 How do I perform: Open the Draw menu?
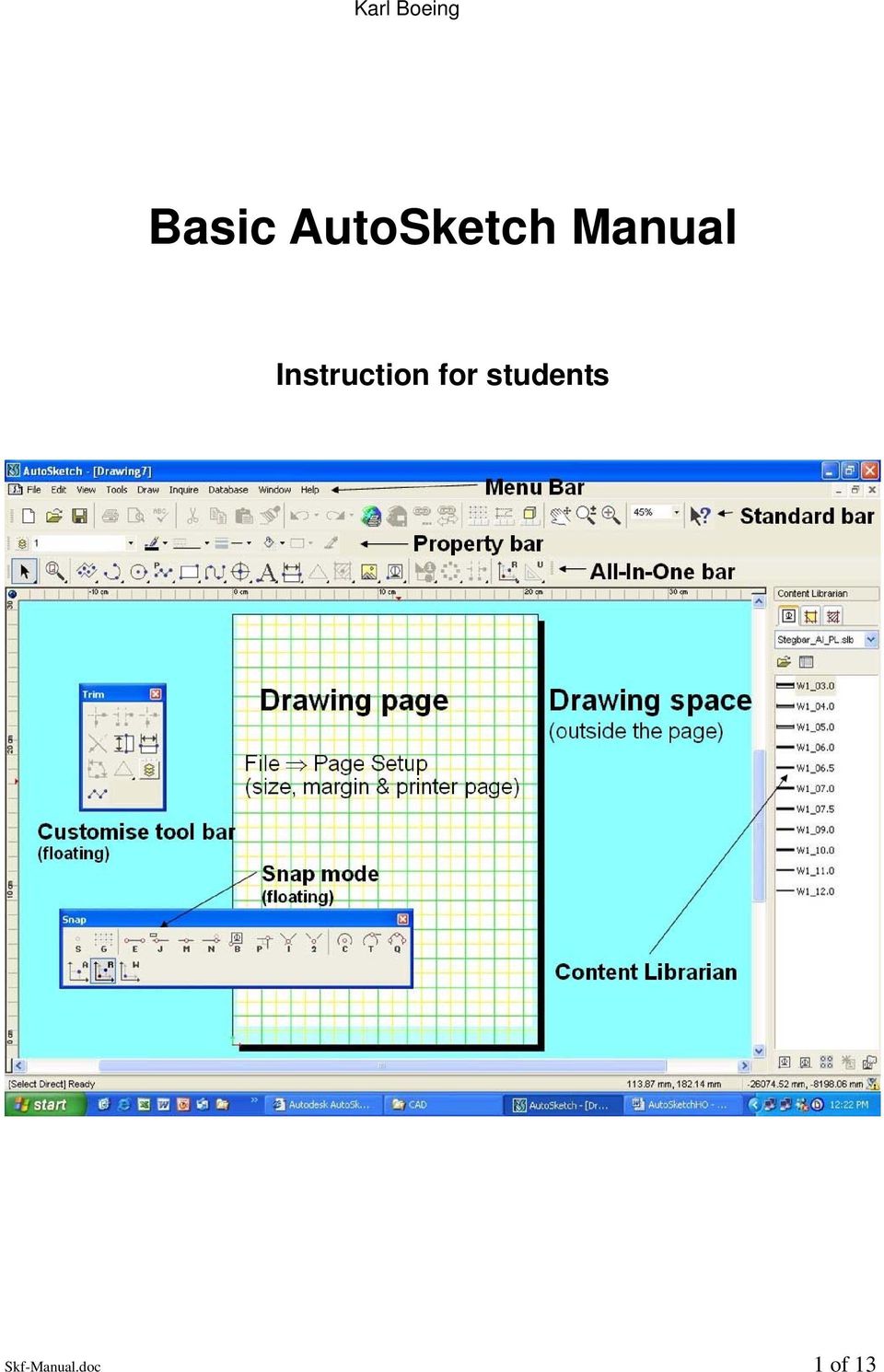[147, 490]
